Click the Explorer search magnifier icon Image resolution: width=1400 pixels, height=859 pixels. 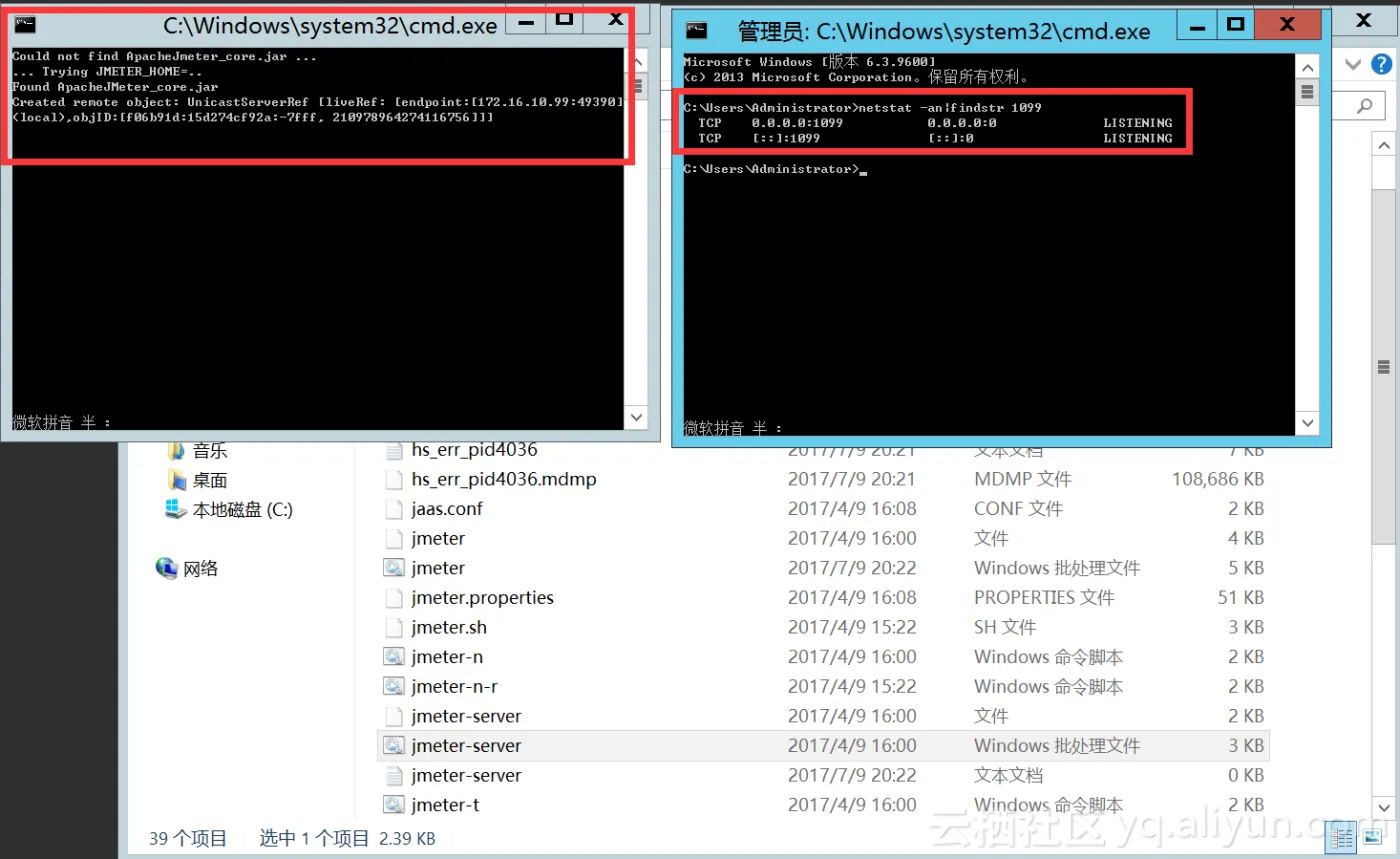point(1364,105)
